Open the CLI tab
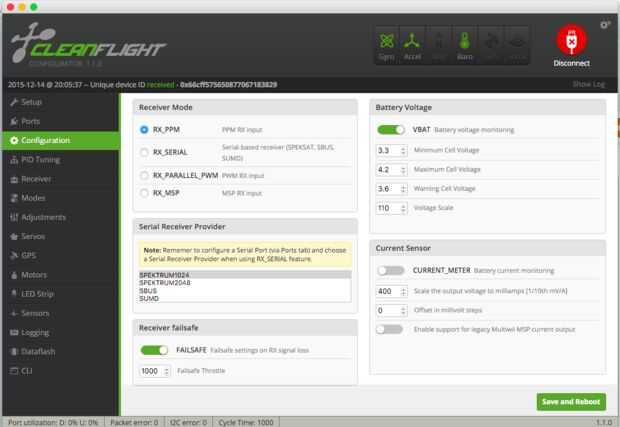The image size is (620, 427). point(60,371)
